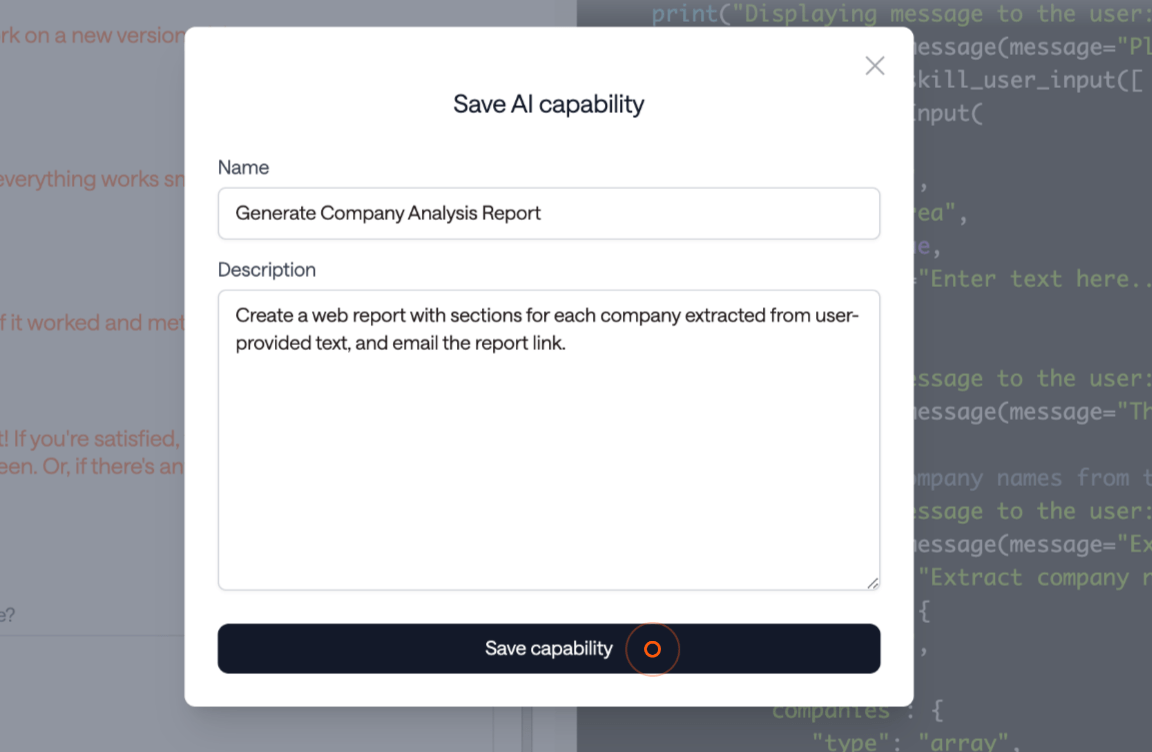This screenshot has height=752, width=1152.
Task: Click the print "Displaying message" code line
Action: pyautogui.click(x=900, y=14)
